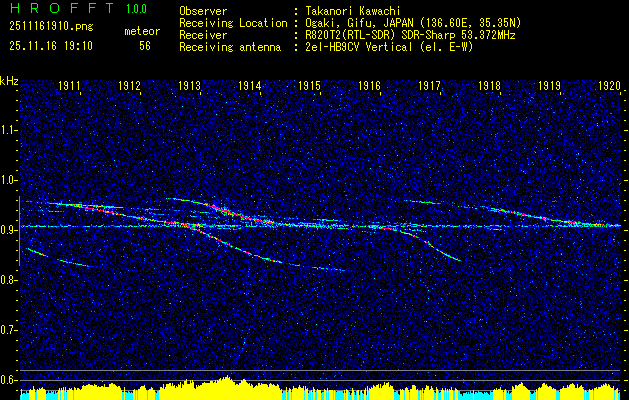Select the timestamp 25.11.16 19:10

tap(51, 46)
